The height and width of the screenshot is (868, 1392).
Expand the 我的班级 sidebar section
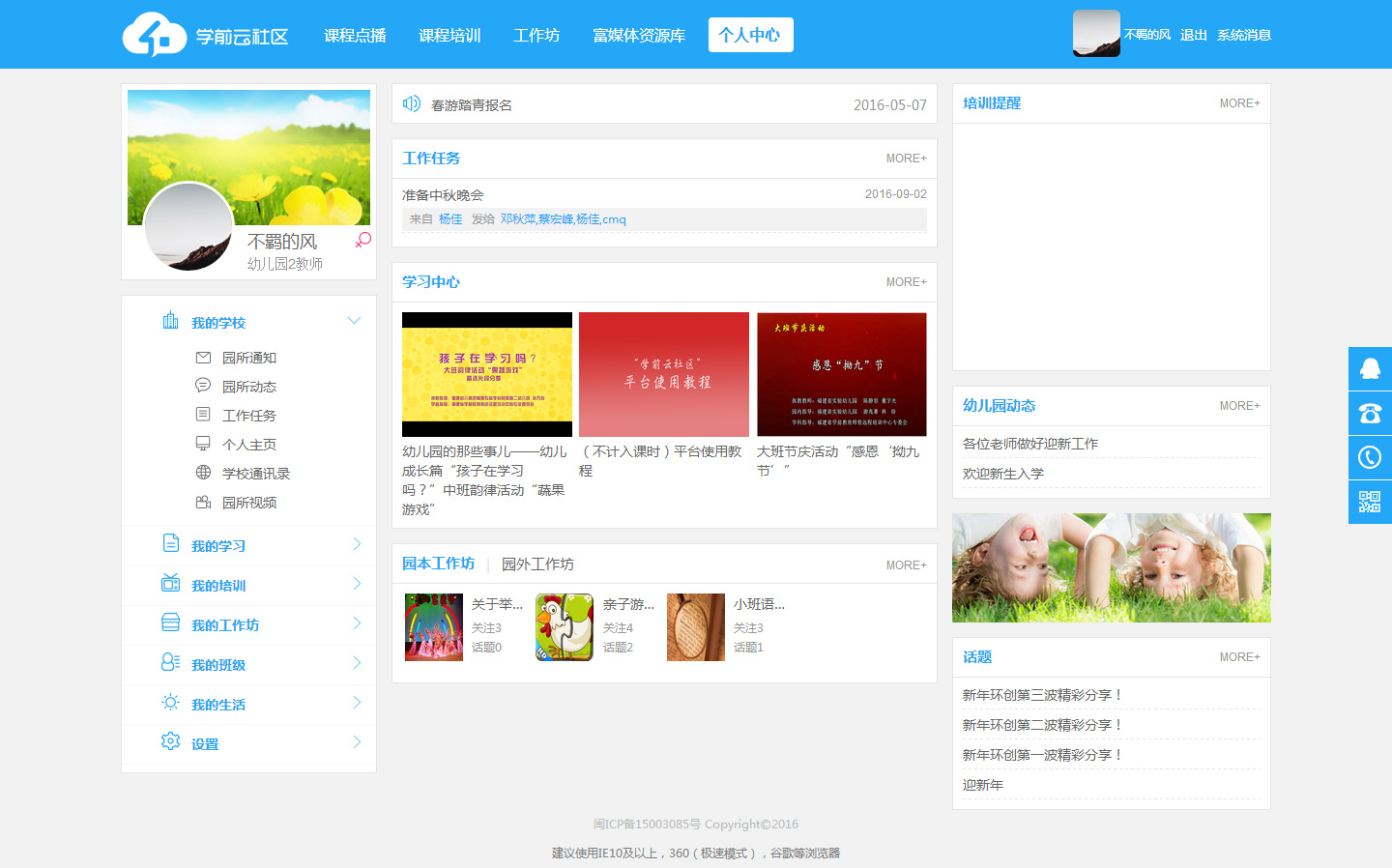point(356,664)
